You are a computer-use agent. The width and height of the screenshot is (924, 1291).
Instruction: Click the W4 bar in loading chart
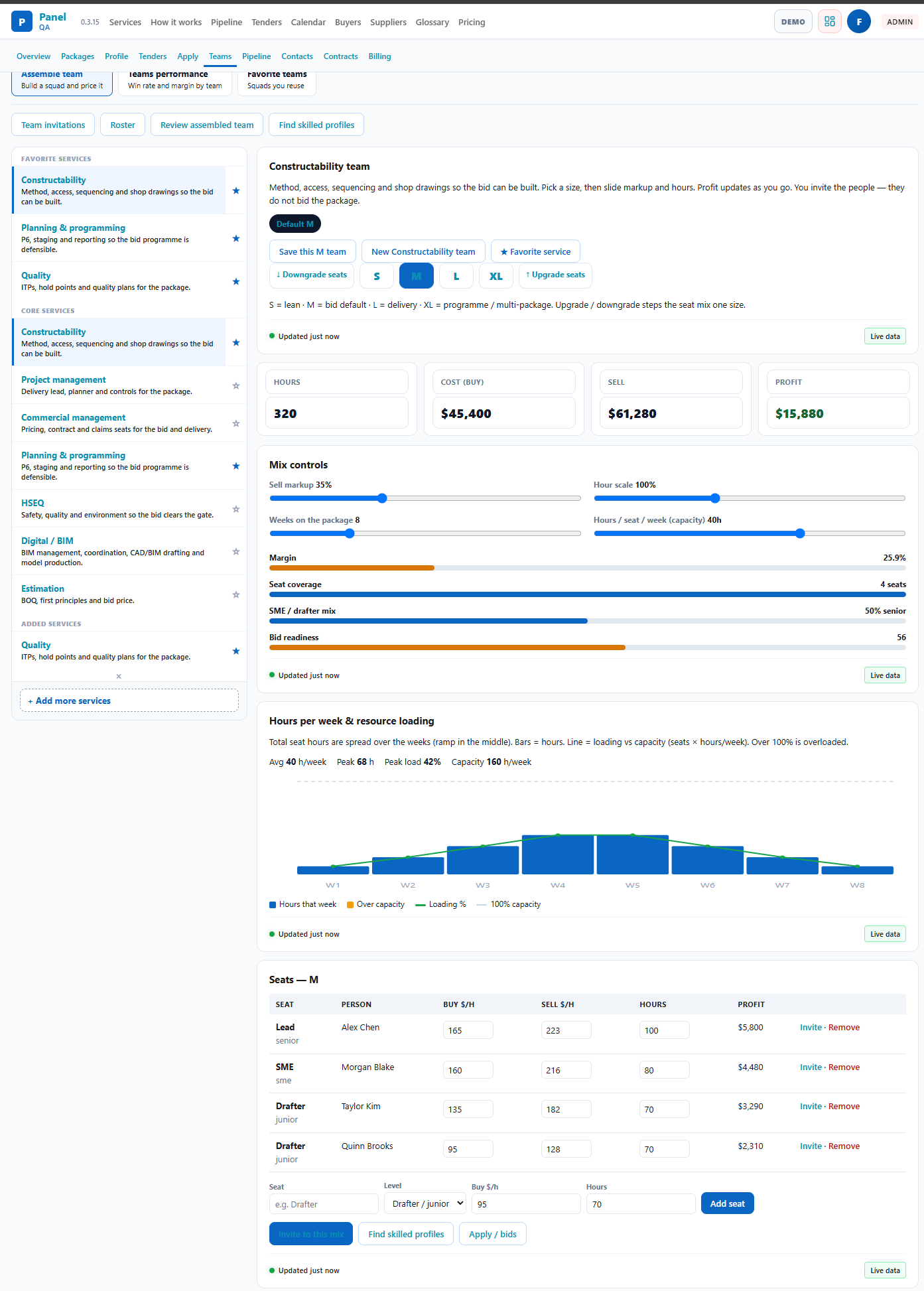pyautogui.click(x=558, y=854)
